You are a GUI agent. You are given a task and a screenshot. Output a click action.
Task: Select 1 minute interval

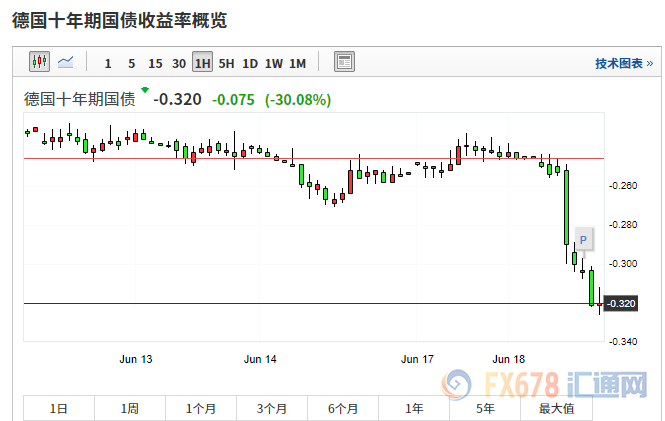108,64
